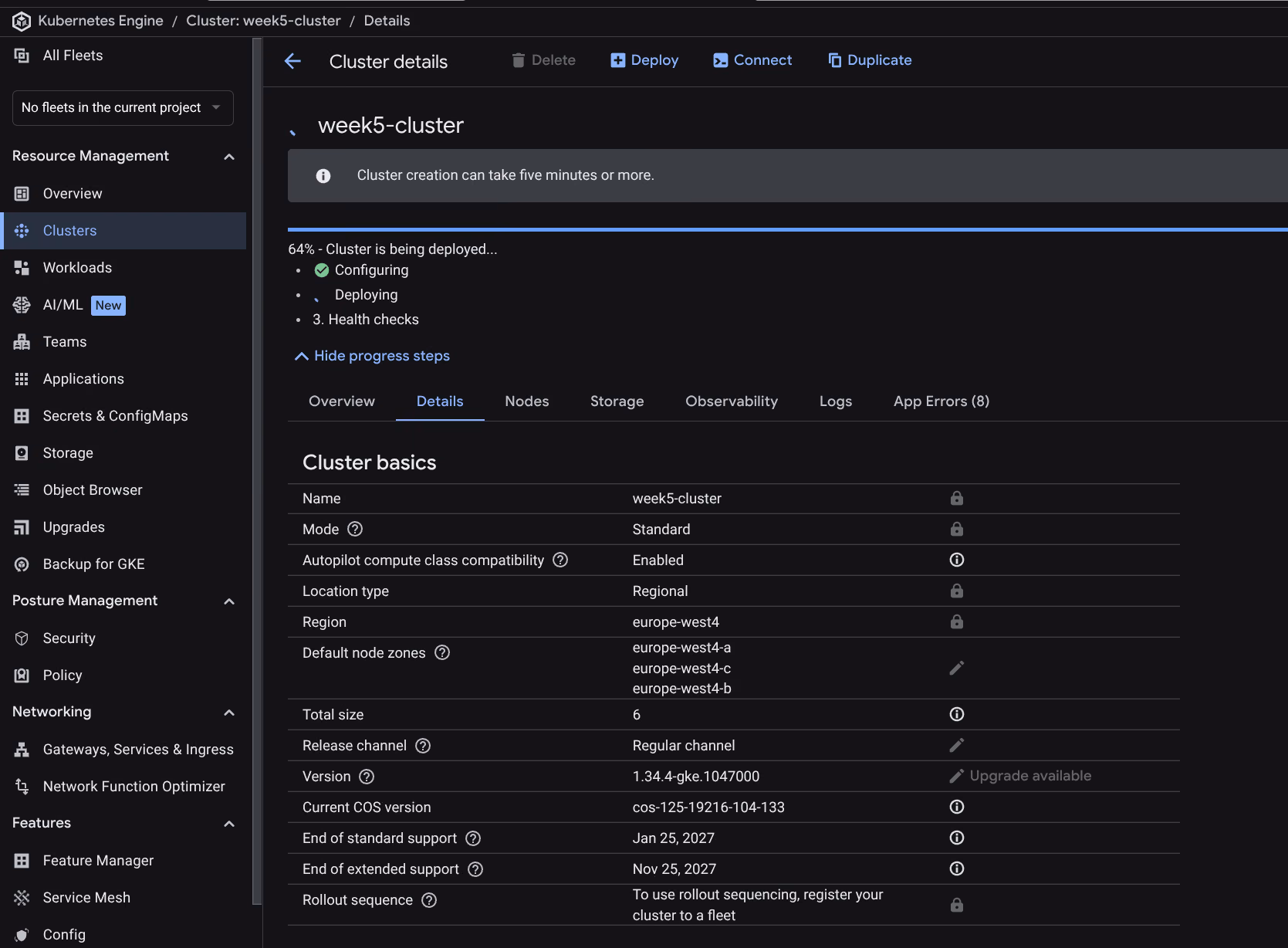Select the Workloads icon in the sidebar
The height and width of the screenshot is (948, 1288).
[22, 267]
